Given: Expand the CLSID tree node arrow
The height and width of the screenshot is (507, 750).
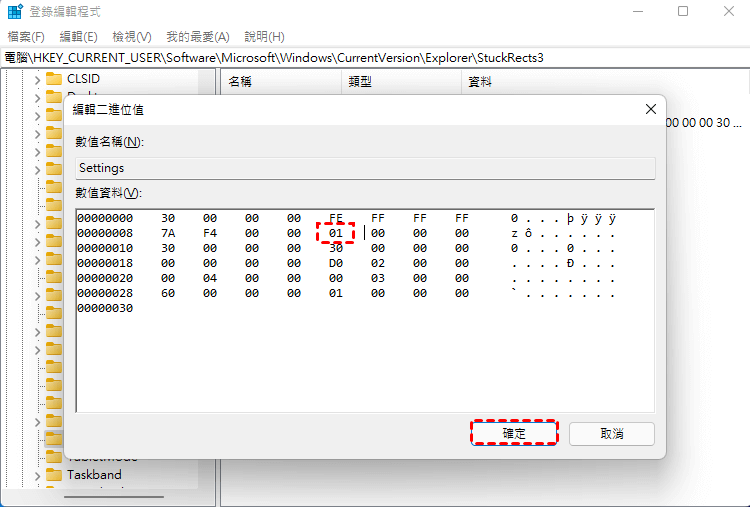Looking at the screenshot, I should click(37, 79).
